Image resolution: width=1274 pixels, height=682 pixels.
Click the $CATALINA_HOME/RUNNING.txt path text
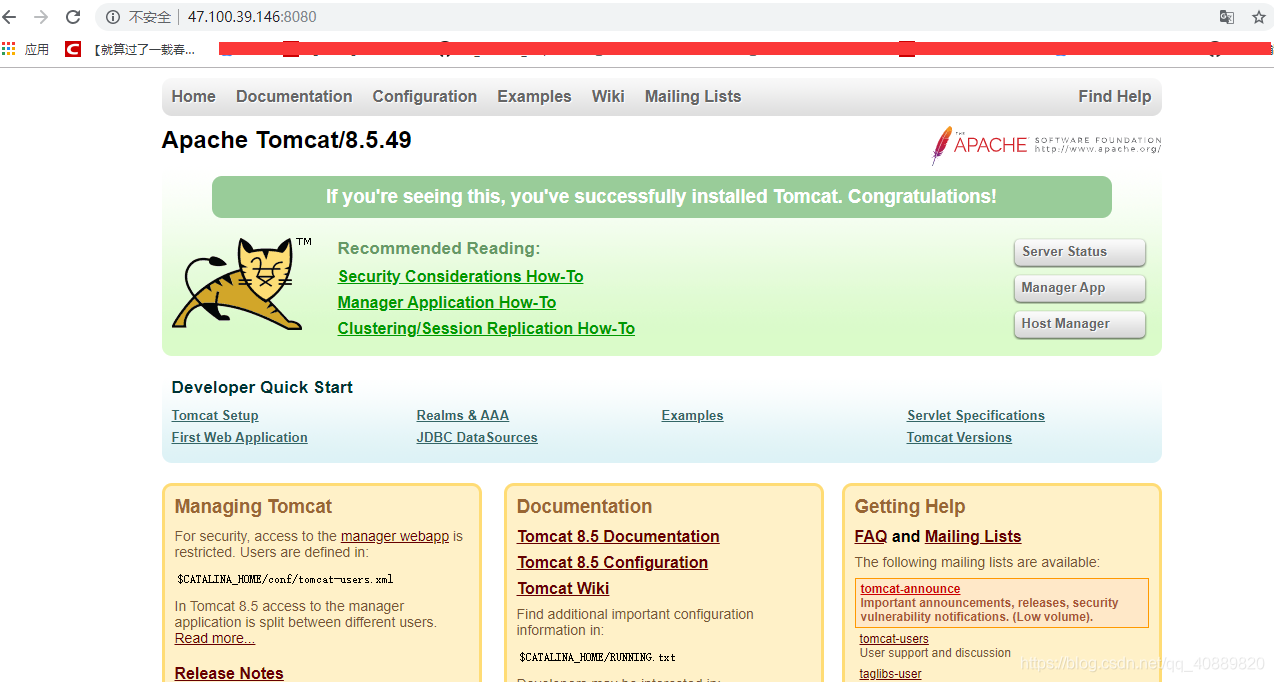(597, 657)
